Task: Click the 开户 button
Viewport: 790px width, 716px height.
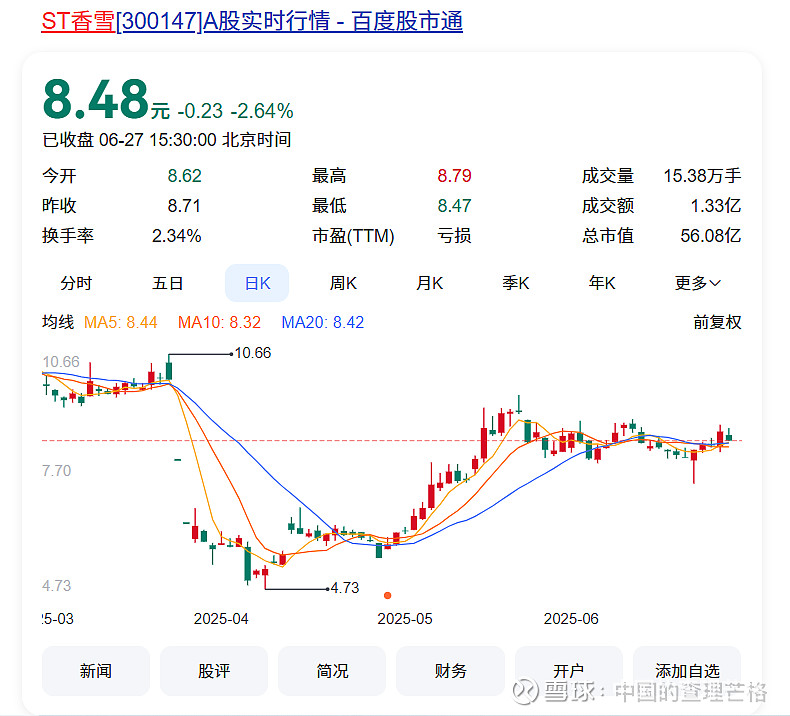Action: point(568,671)
